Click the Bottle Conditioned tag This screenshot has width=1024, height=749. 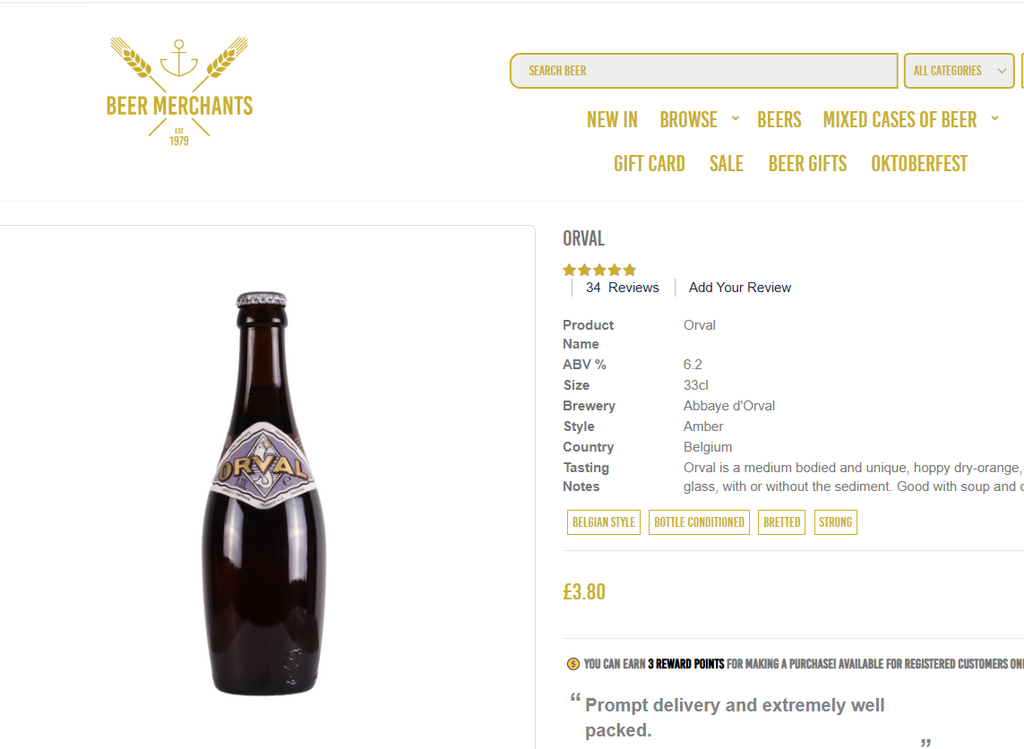699,522
